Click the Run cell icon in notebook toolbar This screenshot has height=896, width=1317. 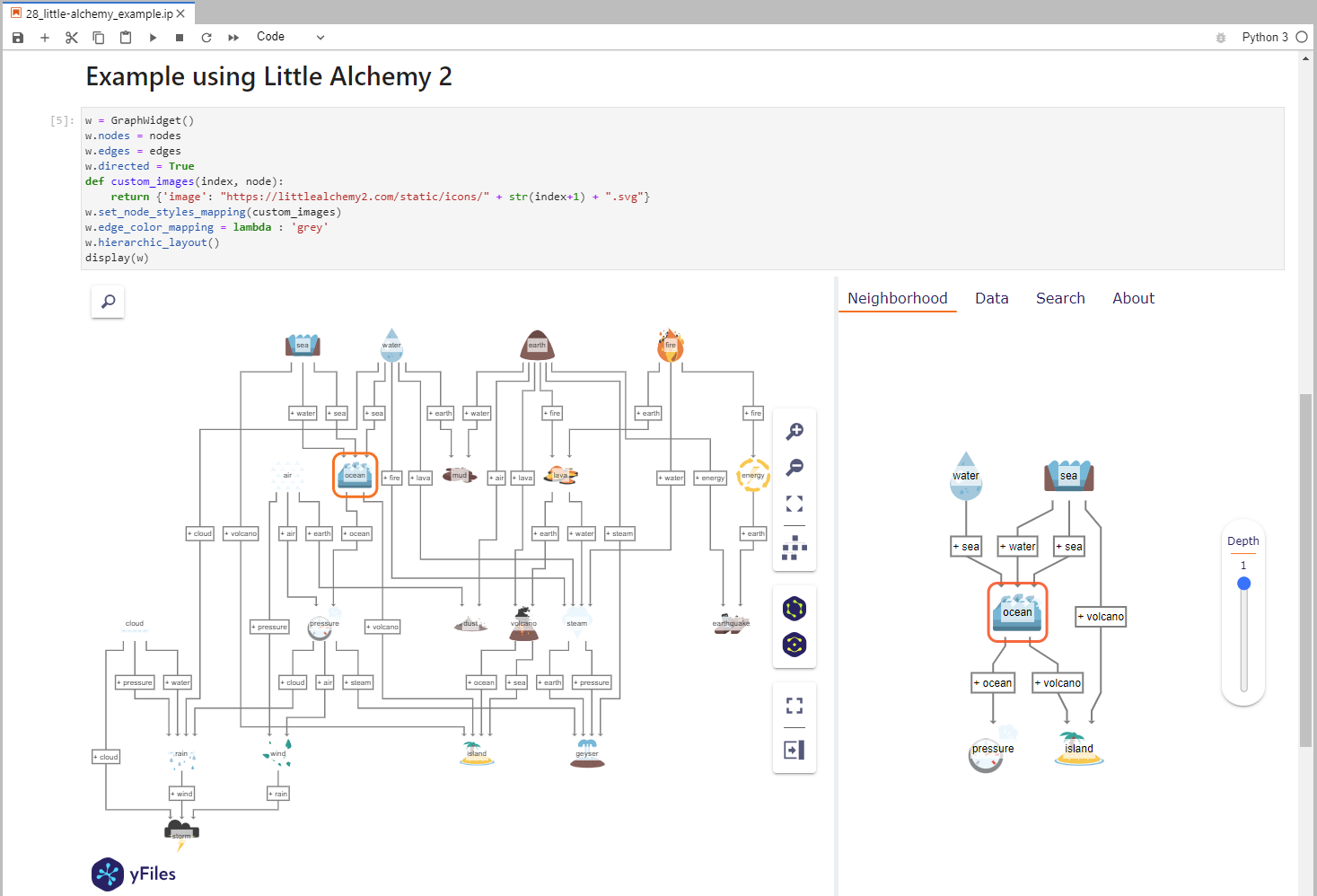tap(153, 37)
